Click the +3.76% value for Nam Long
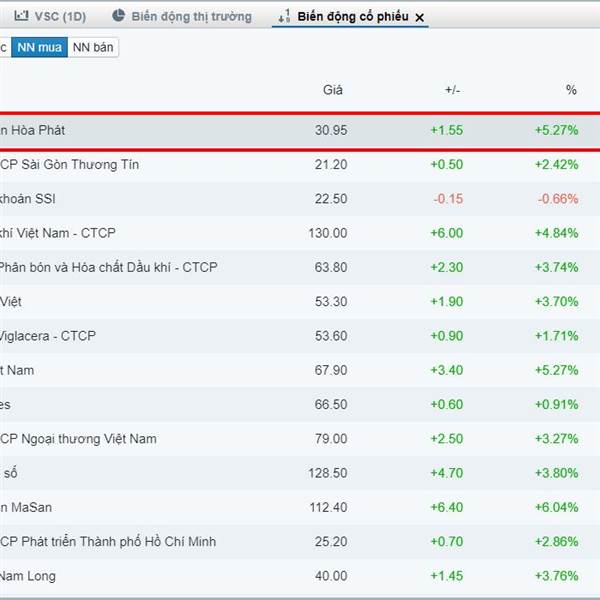 556,576
